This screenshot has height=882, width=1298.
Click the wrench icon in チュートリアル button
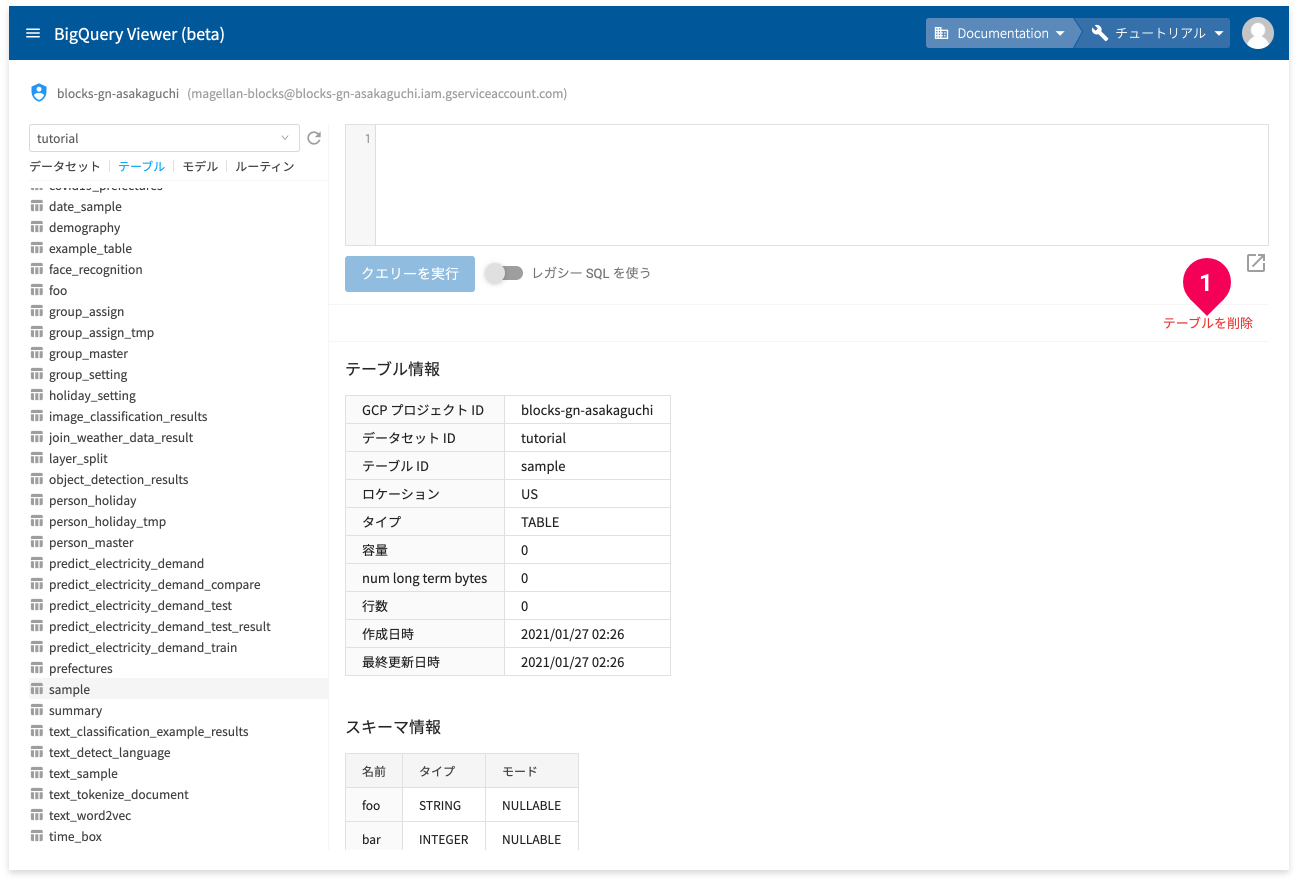tap(1099, 33)
